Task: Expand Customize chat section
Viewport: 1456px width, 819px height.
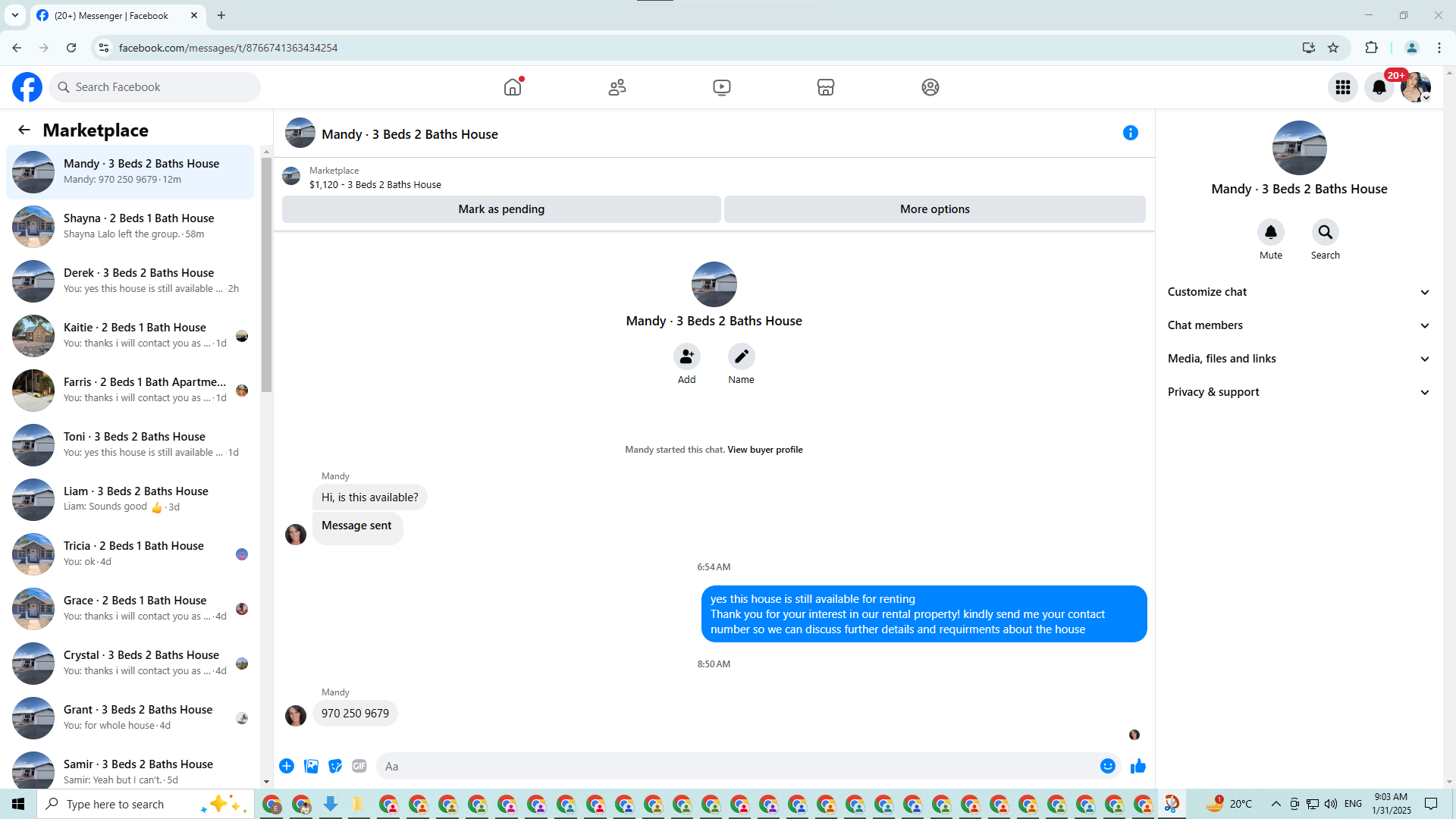Action: point(1299,292)
